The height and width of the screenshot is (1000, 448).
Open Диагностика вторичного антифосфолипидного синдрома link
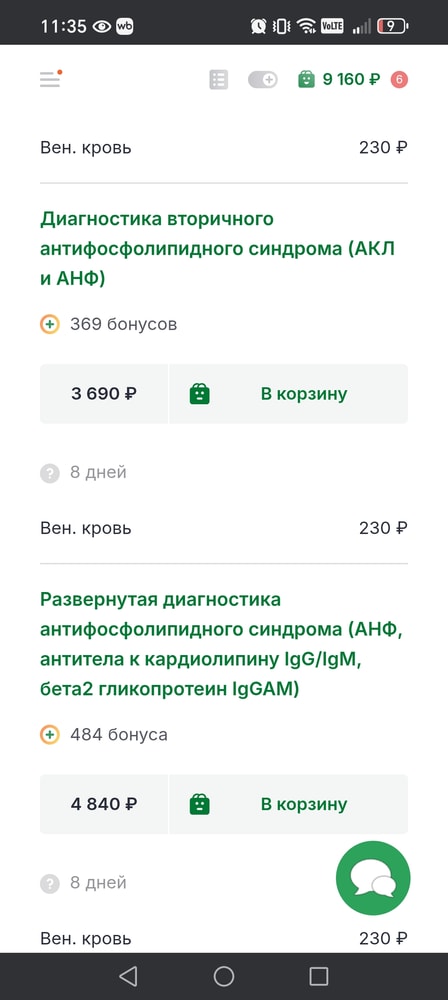click(x=218, y=249)
